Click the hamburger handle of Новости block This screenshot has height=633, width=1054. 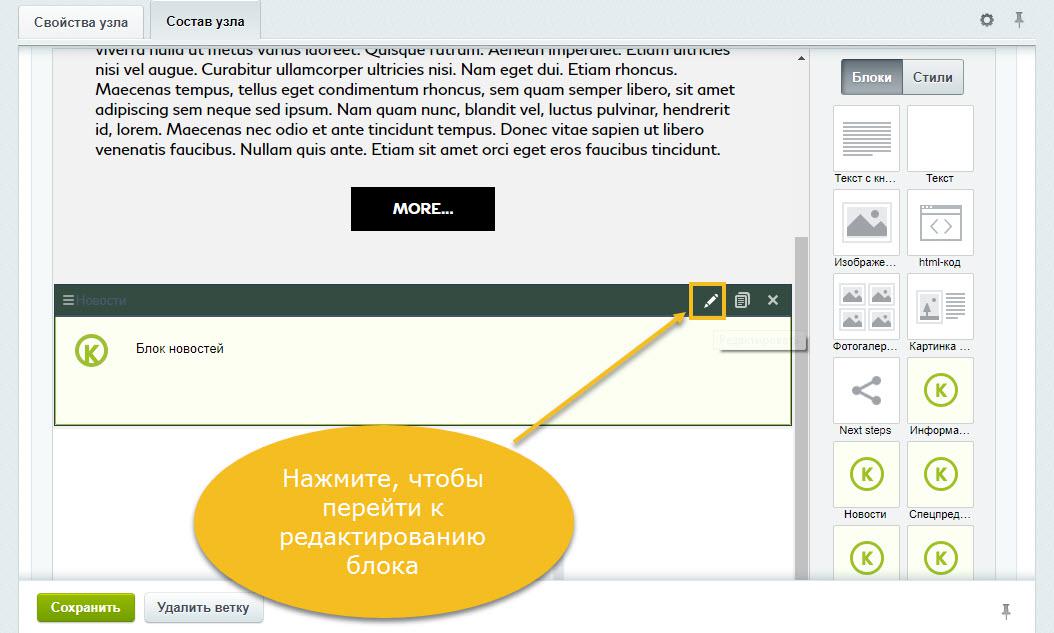(68, 300)
